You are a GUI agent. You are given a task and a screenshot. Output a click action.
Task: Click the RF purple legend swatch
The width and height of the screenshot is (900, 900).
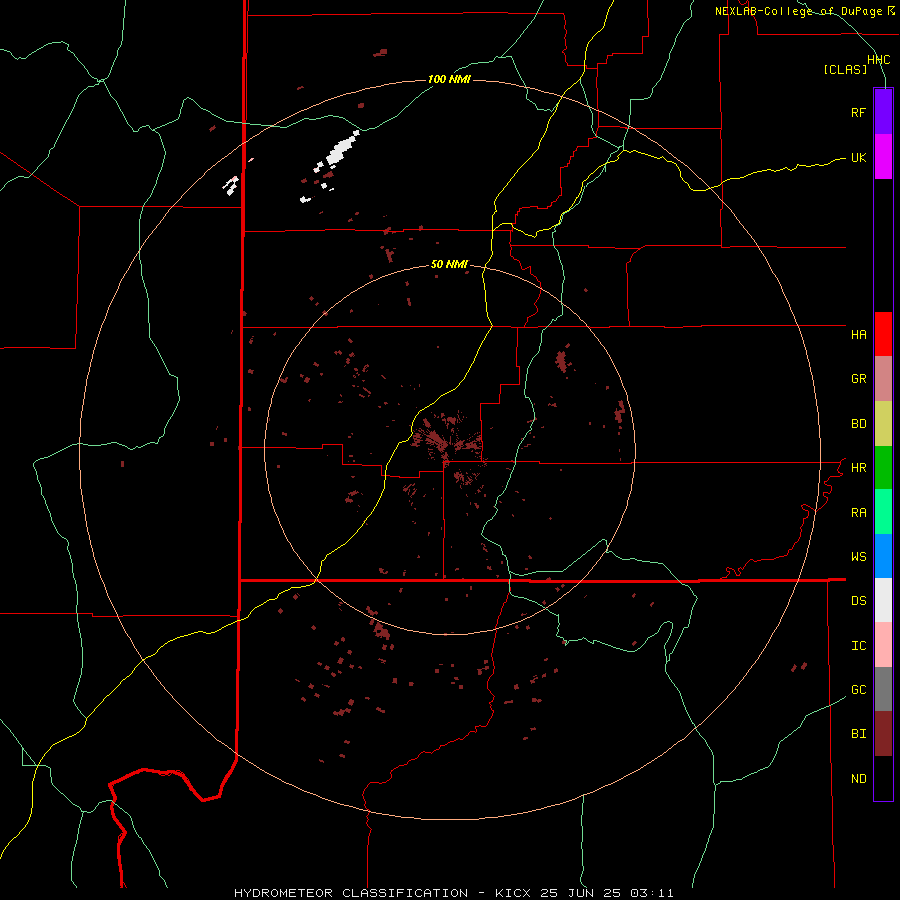883,112
